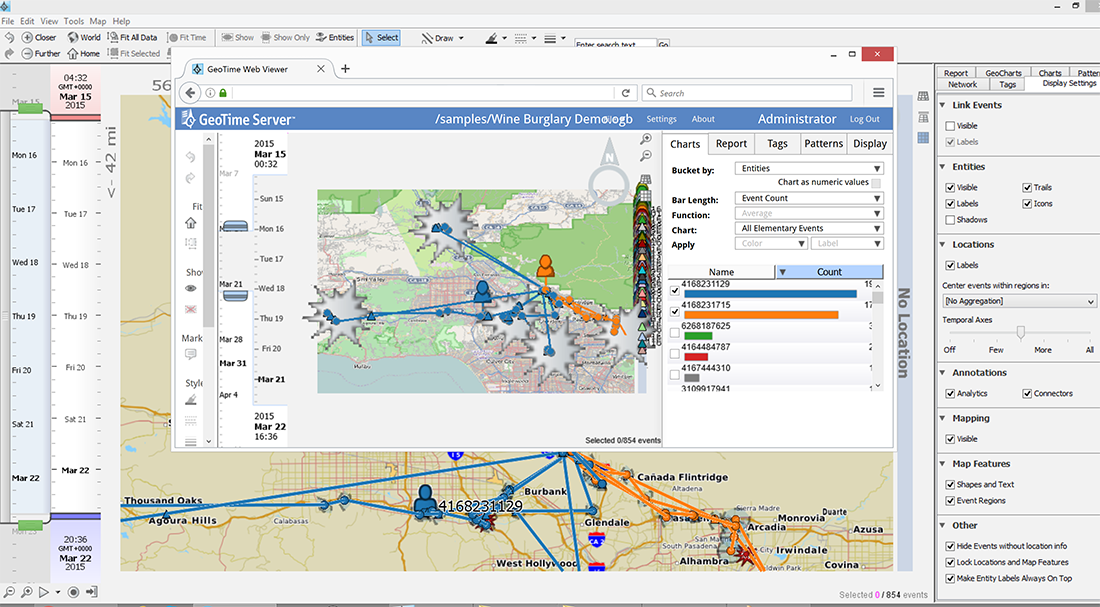Click the timeline zoom-out magnifier at bottom left
The height and width of the screenshot is (607, 1100).
click(10, 592)
